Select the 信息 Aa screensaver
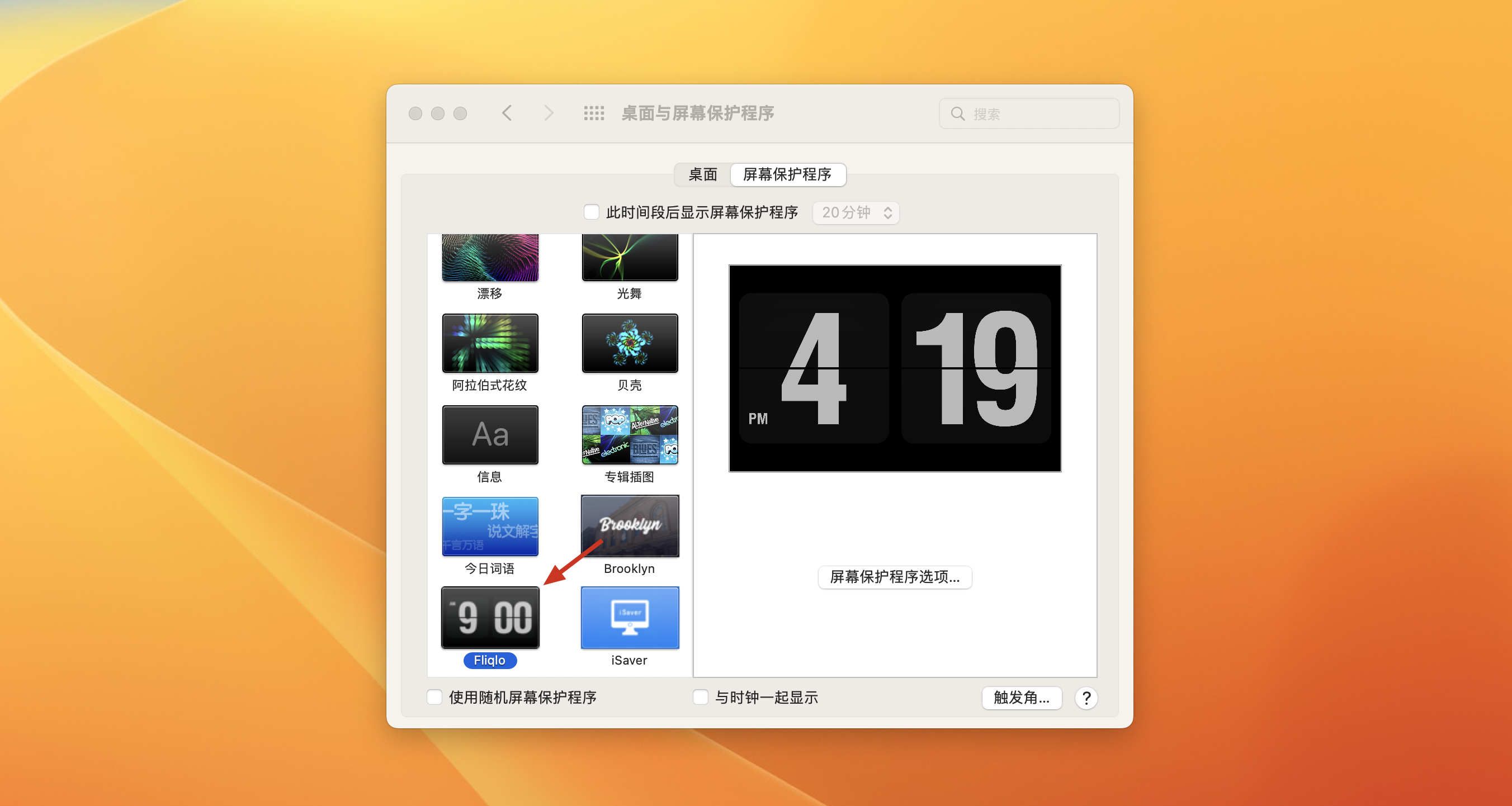The height and width of the screenshot is (806, 1512). [490, 435]
